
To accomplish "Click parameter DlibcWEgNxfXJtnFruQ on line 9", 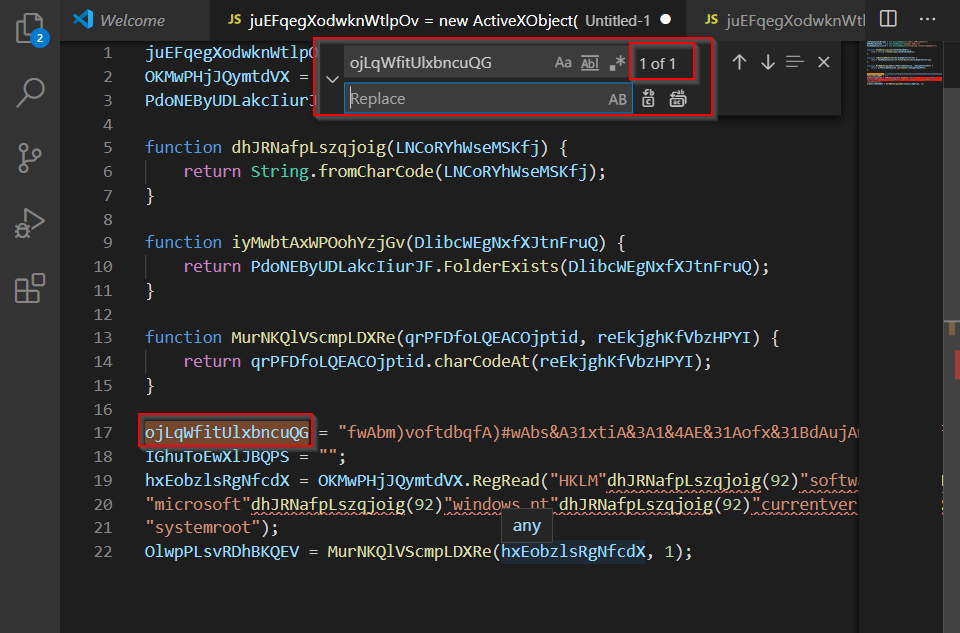I will [506, 242].
